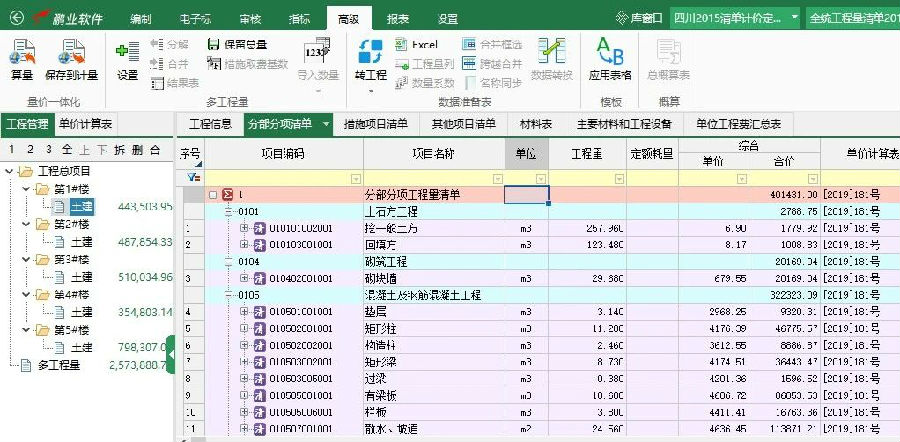Click the 算量 calculator icon
900x442 pixels.
click(x=22, y=52)
